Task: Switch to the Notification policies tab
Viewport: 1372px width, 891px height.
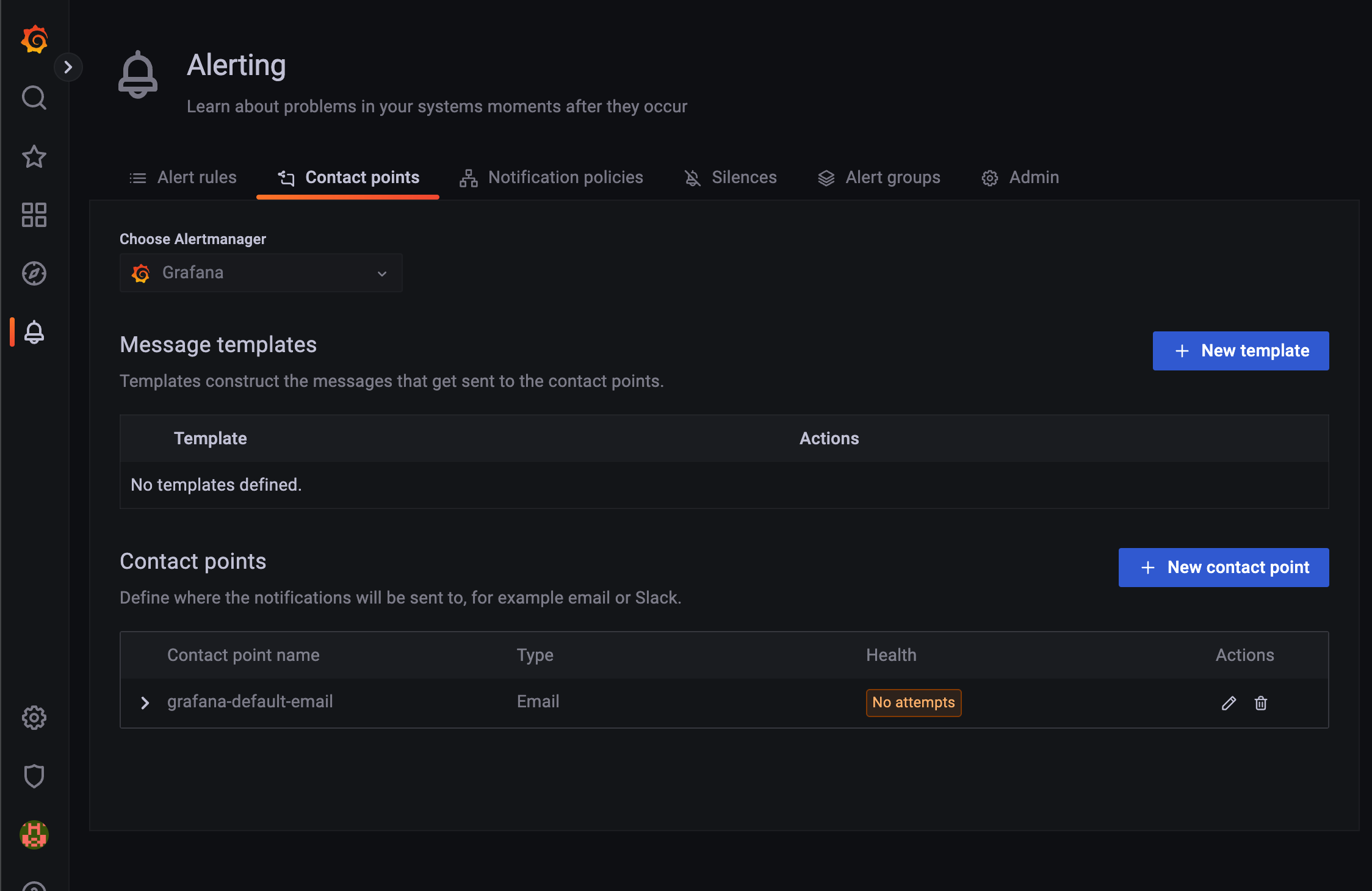Action: [x=551, y=178]
